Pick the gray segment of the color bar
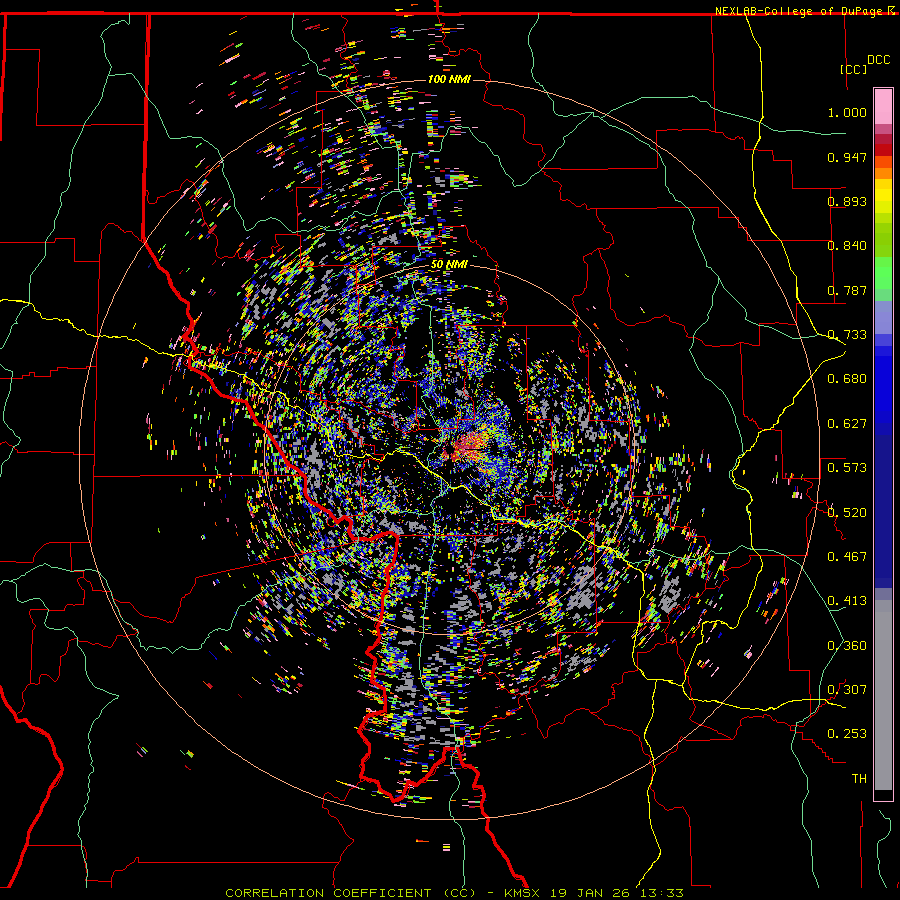The width and height of the screenshot is (900, 900). pyautogui.click(x=883, y=695)
